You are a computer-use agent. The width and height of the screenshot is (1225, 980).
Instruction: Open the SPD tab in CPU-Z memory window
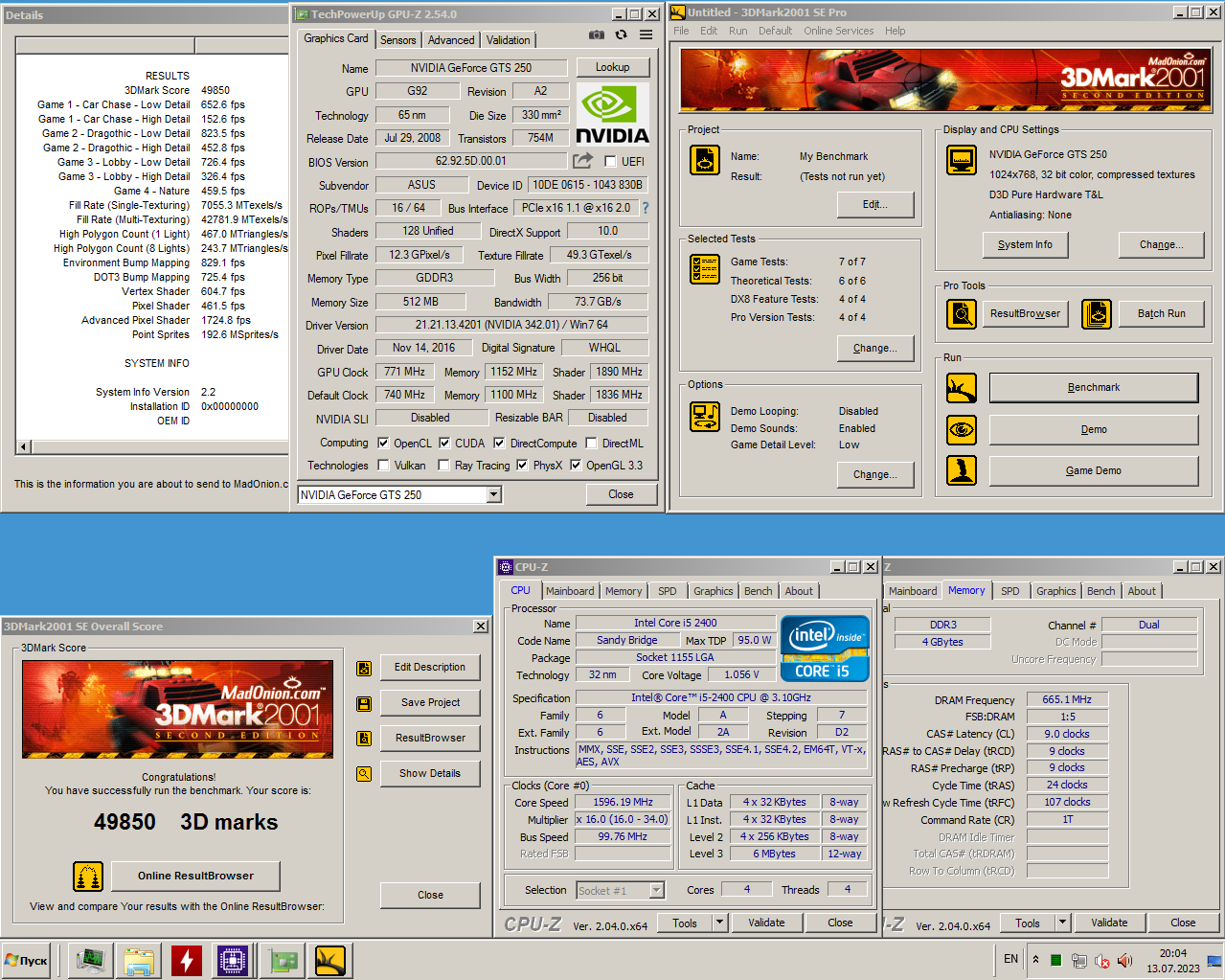[1010, 591]
